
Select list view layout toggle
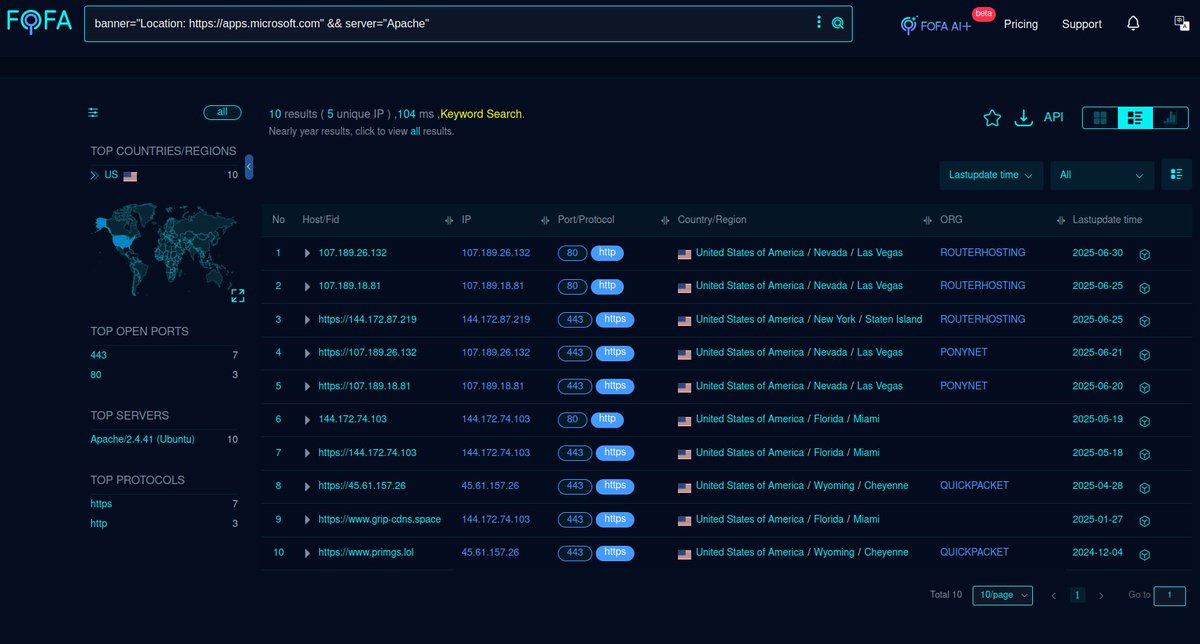(x=1135, y=117)
